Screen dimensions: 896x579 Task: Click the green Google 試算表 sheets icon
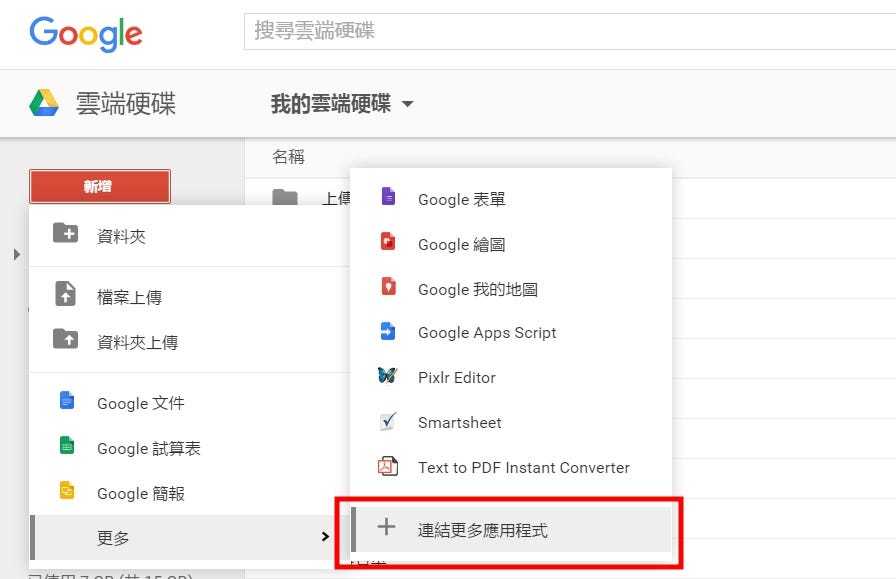click(67, 445)
